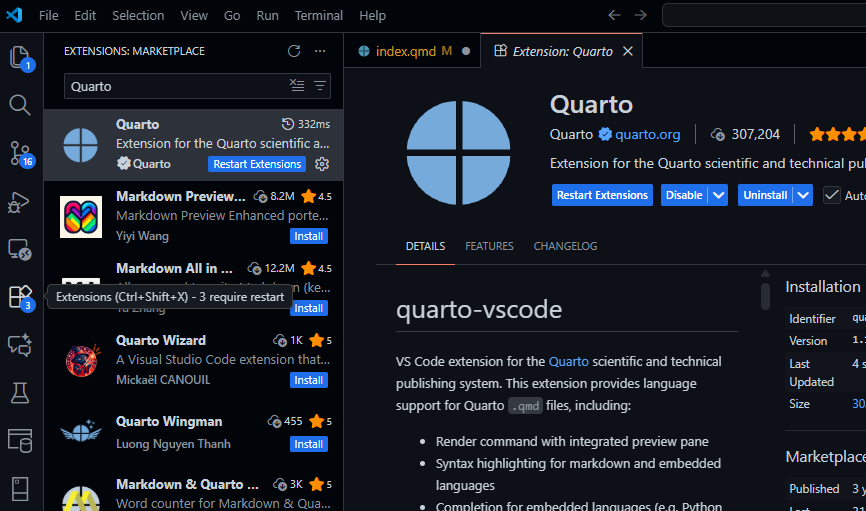
Task: Open the Search view in activity bar
Action: pyautogui.click(x=20, y=105)
